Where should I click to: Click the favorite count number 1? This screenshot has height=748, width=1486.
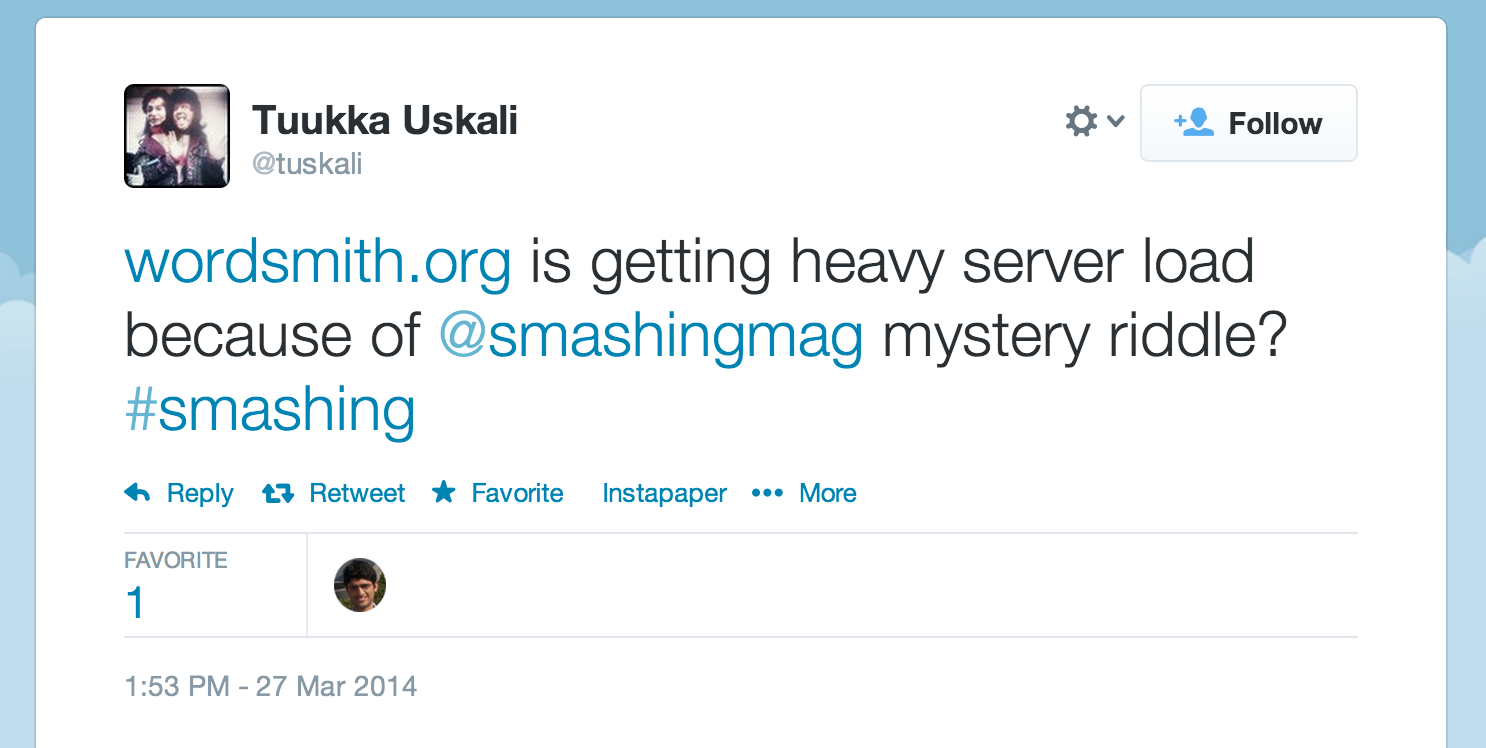pyautogui.click(x=135, y=604)
